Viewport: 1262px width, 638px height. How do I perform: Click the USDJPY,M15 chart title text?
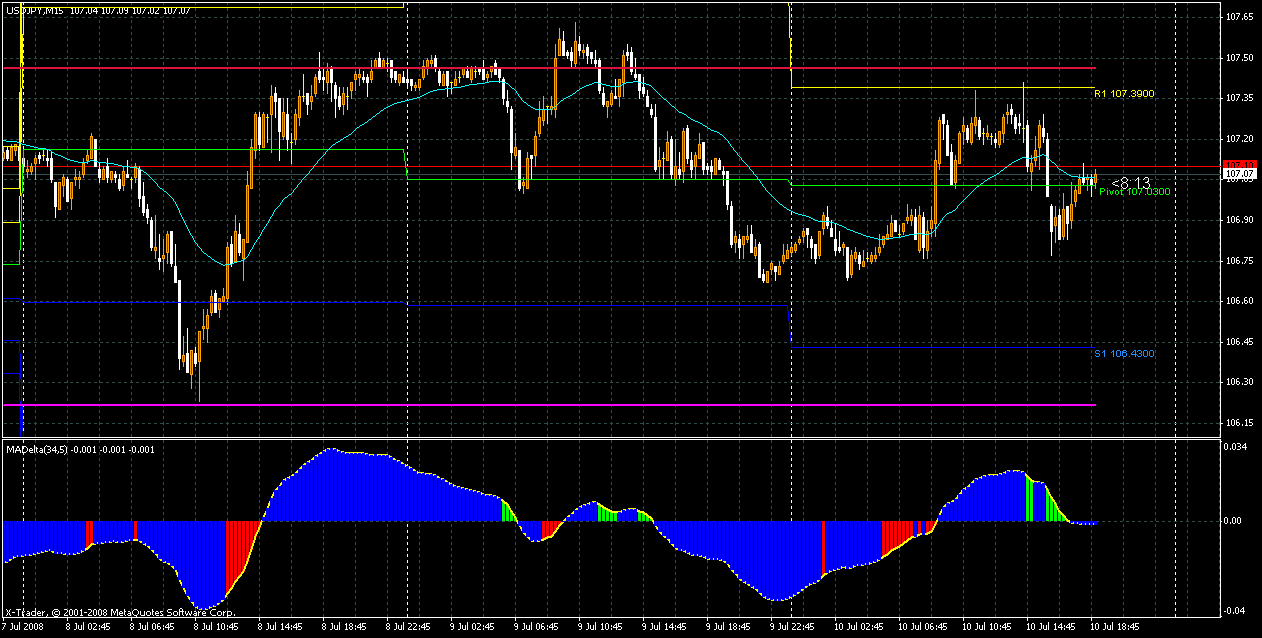[x=34, y=9]
